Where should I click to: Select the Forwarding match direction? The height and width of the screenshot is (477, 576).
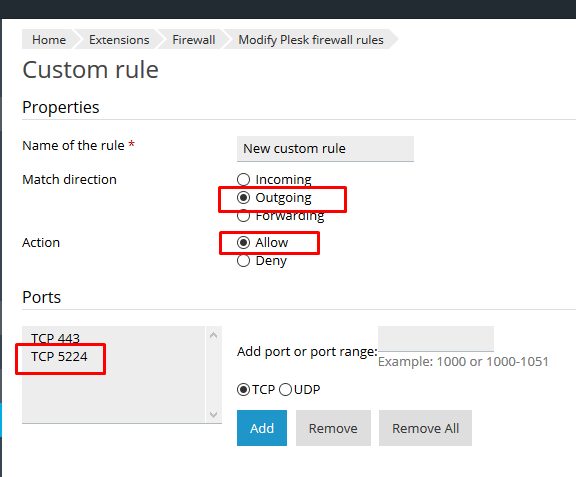point(243,216)
